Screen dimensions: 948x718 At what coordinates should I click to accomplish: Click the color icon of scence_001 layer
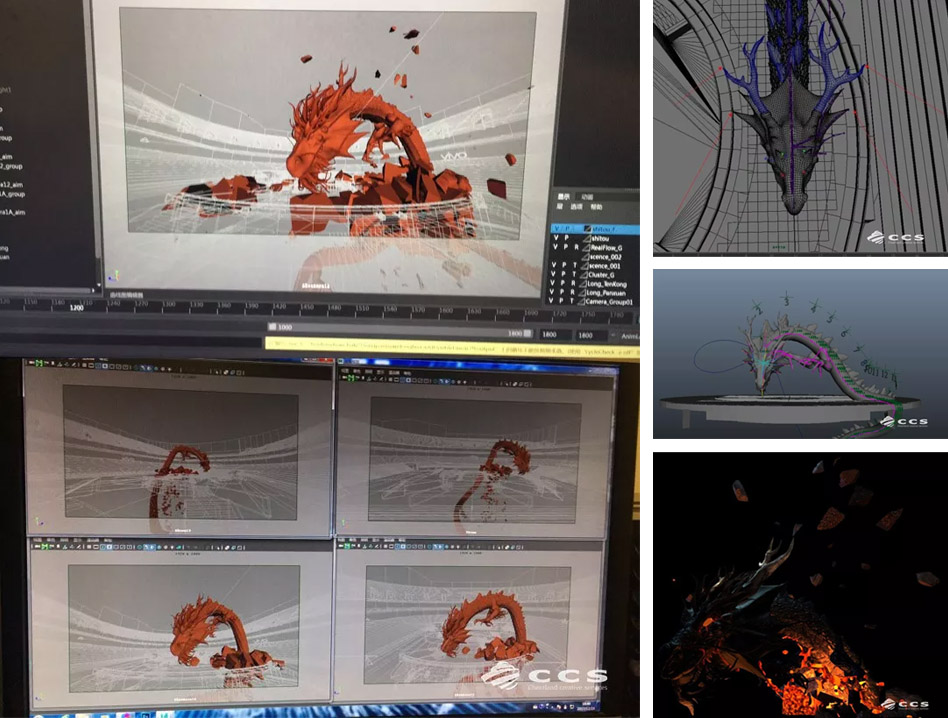tap(585, 266)
